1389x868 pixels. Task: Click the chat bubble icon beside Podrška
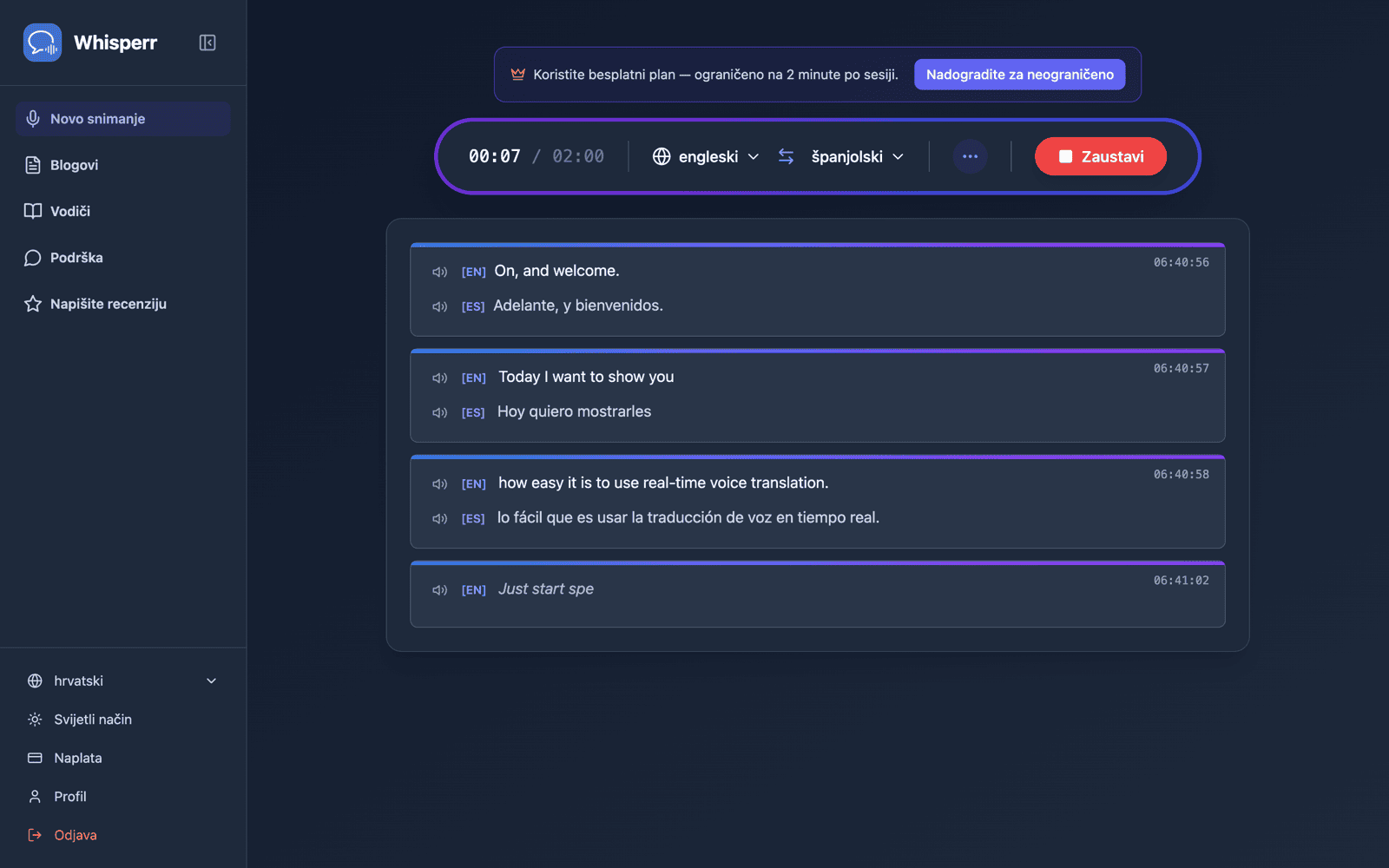pos(33,258)
